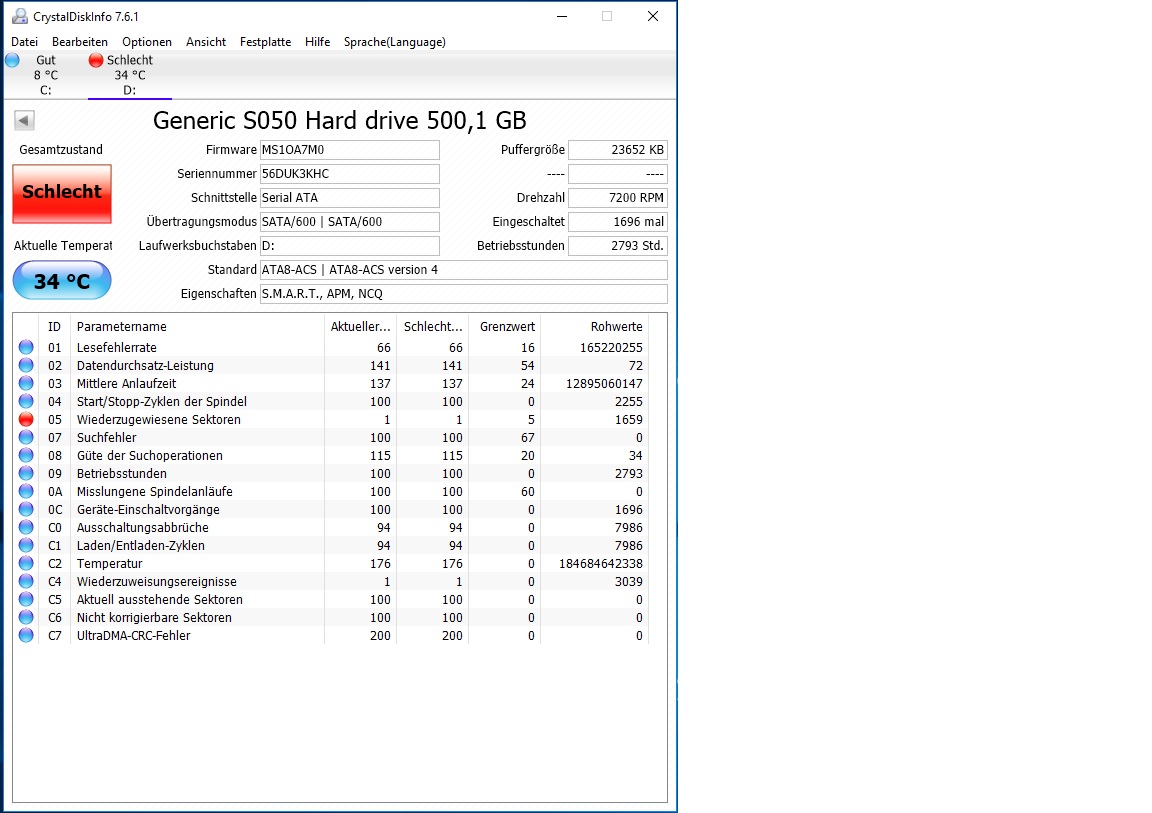Click status icon of Laden/Entladen-Zyklen row
The height and width of the screenshot is (813, 1152).
coord(26,545)
